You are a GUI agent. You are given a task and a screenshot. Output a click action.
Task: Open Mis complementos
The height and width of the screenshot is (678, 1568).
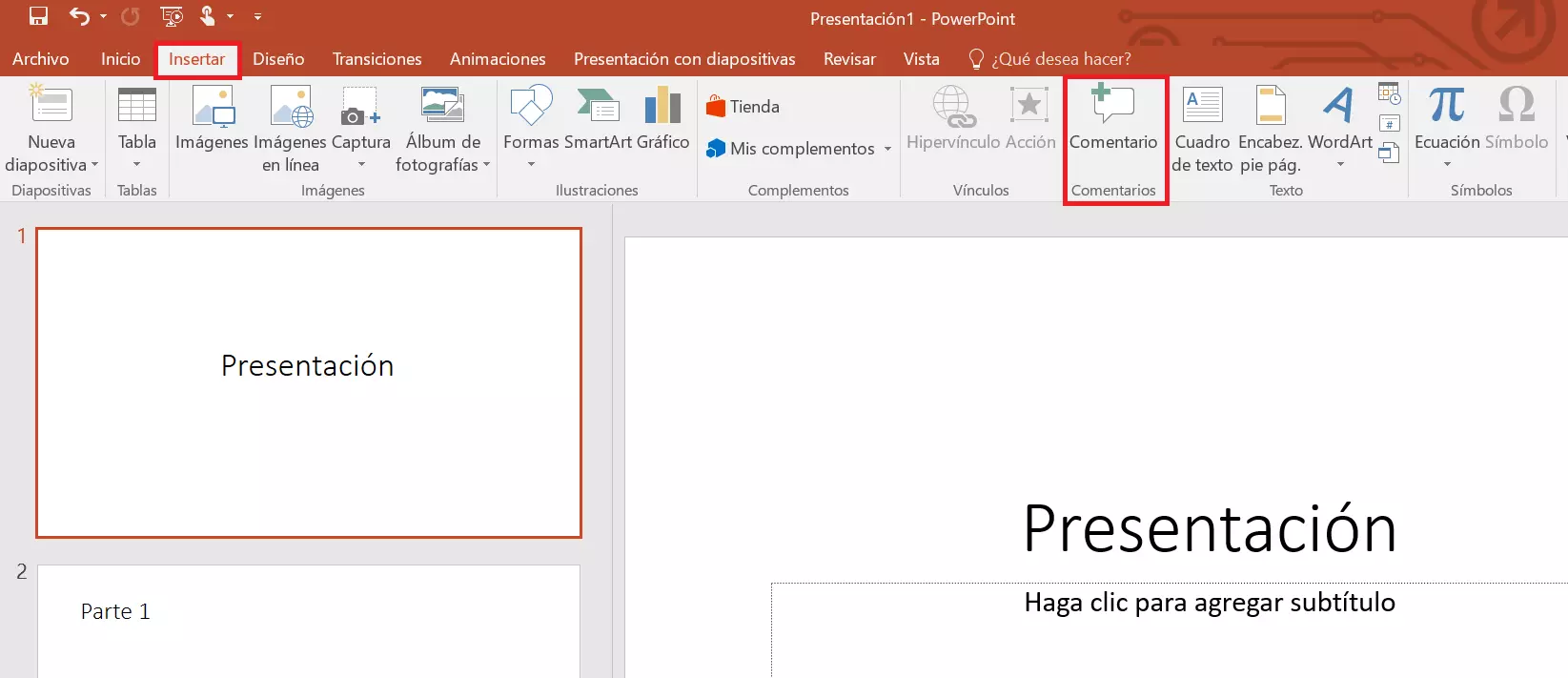point(790,149)
